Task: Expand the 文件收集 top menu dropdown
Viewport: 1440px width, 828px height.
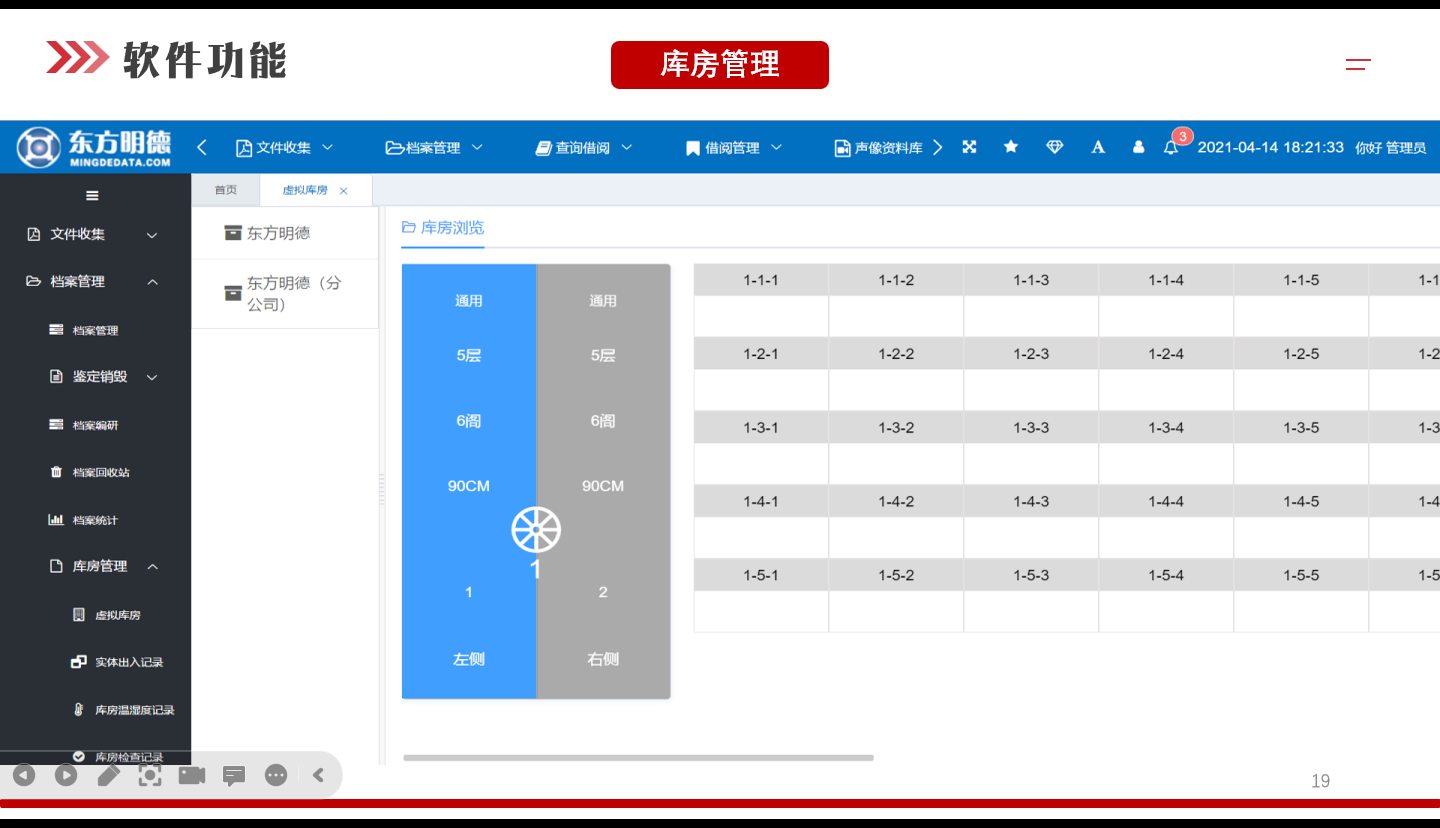Action: [x=285, y=148]
